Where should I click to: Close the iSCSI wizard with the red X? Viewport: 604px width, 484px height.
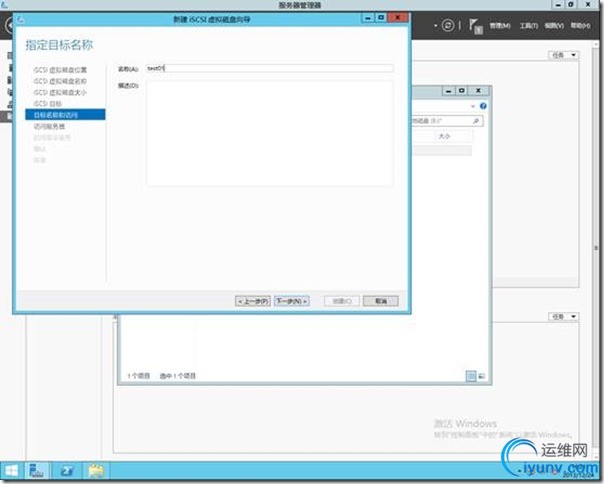[x=398, y=18]
